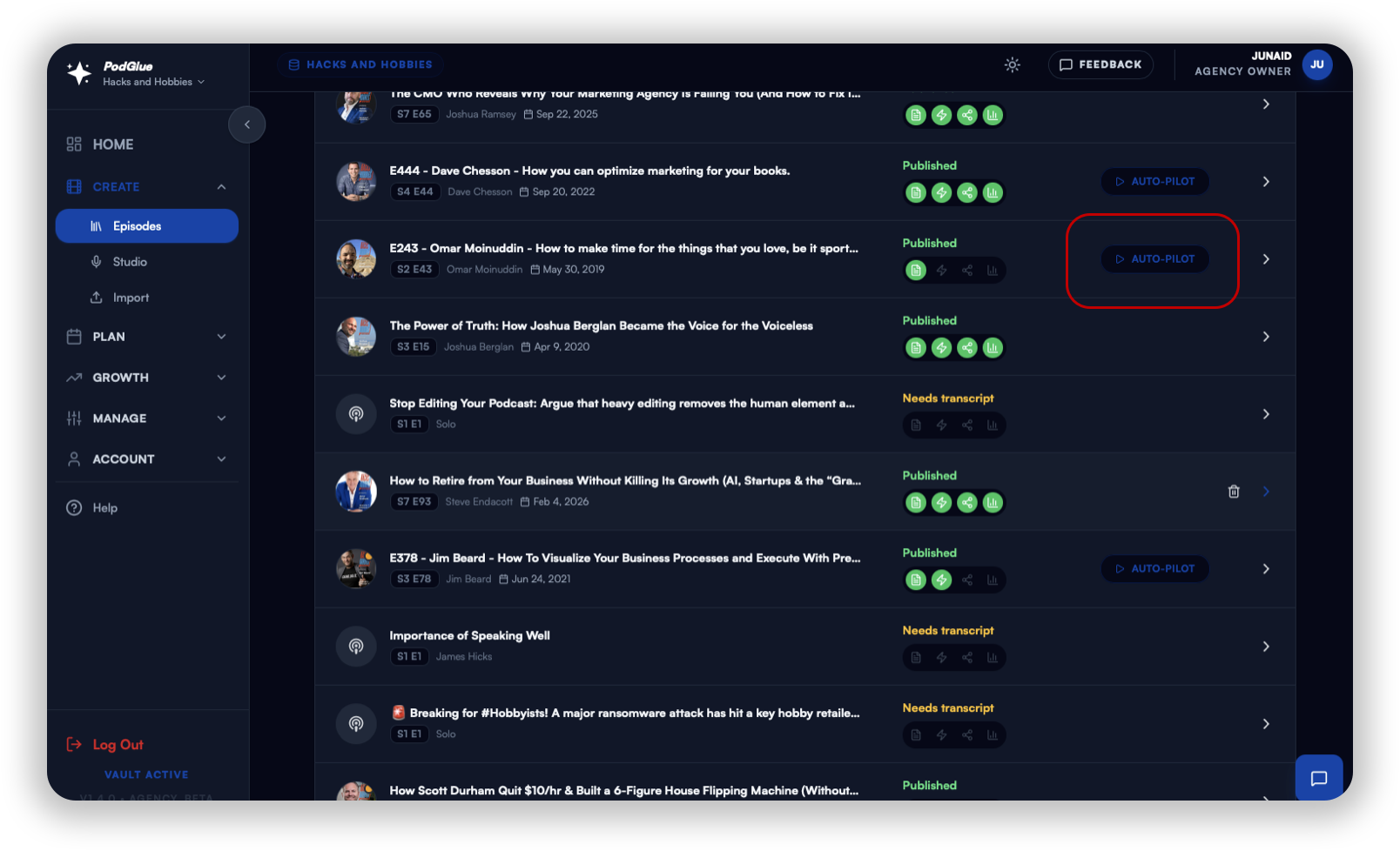
Task: Toggle light/dark theme sun icon
Action: pyautogui.click(x=1012, y=65)
